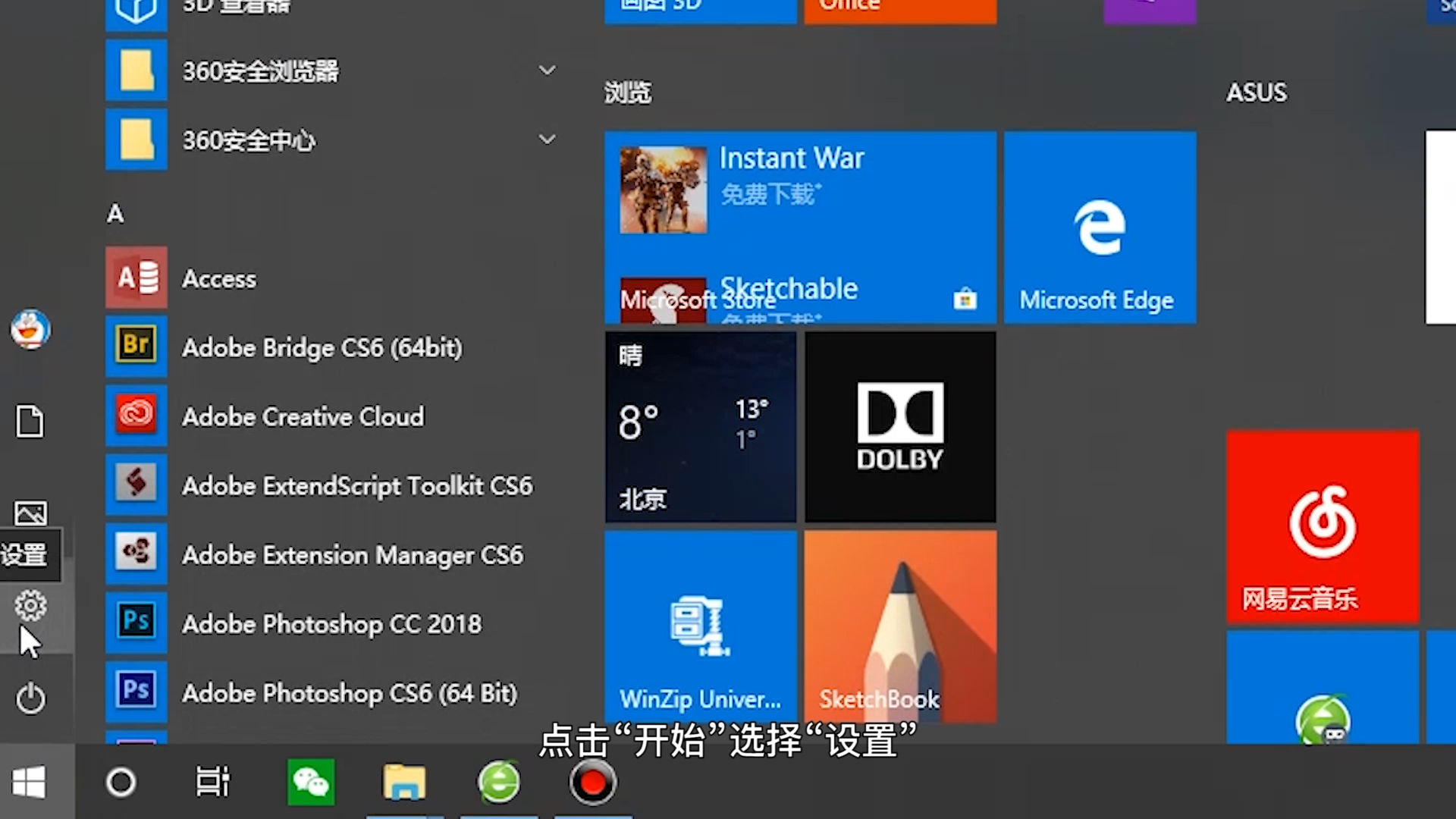The height and width of the screenshot is (819, 1456).
Task: Open the Dolby tile
Action: click(900, 427)
